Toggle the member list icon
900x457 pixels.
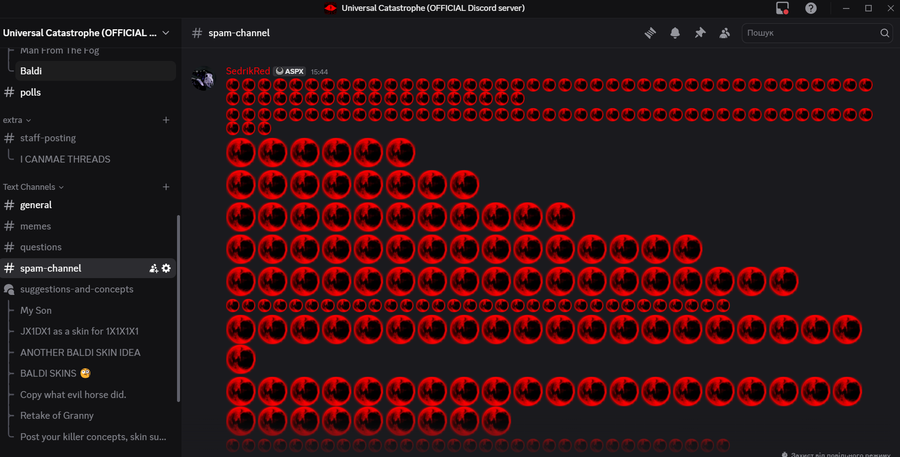tap(725, 33)
